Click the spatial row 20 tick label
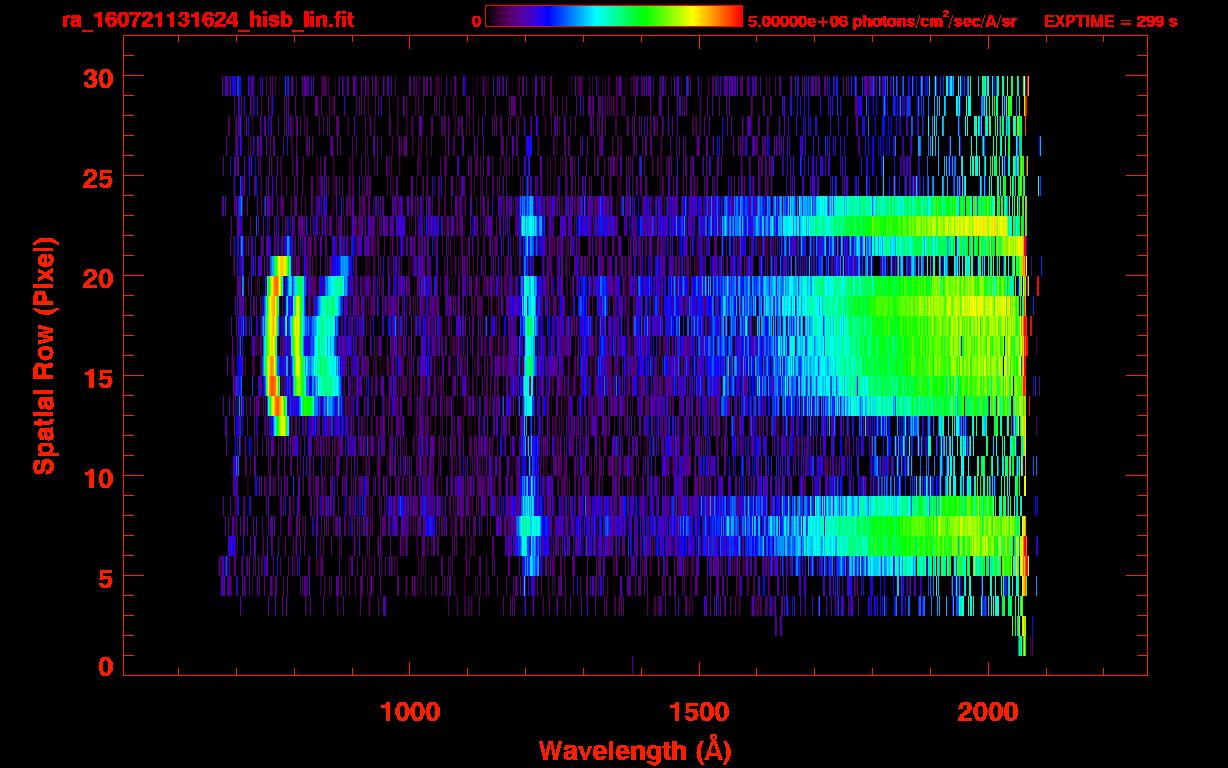Image resolution: width=1228 pixels, height=768 pixels. [x=98, y=277]
